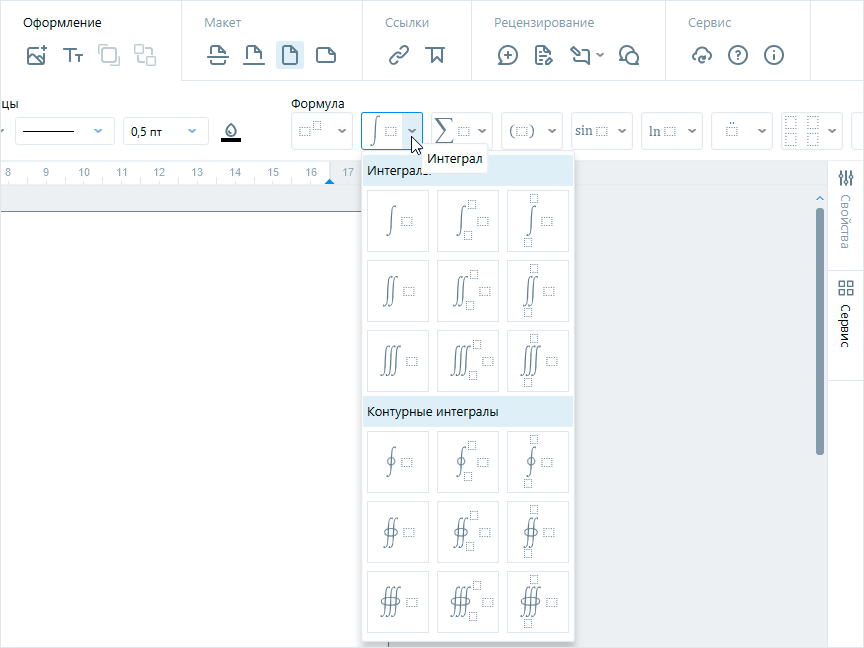This screenshot has width=864, height=648.
Task: Open the Свойства side panel
Action: (x=846, y=211)
